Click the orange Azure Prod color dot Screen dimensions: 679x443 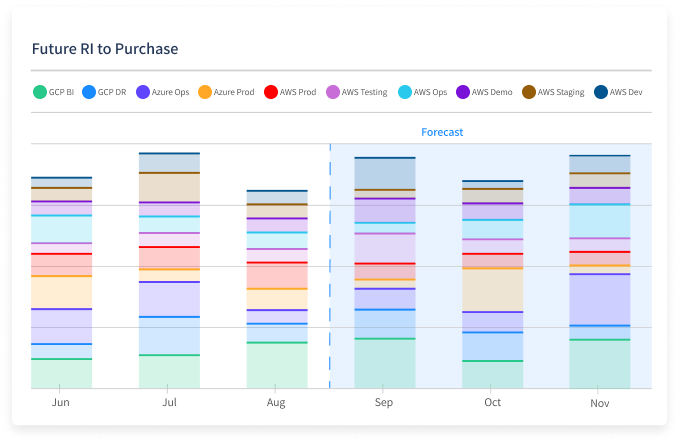(205, 92)
